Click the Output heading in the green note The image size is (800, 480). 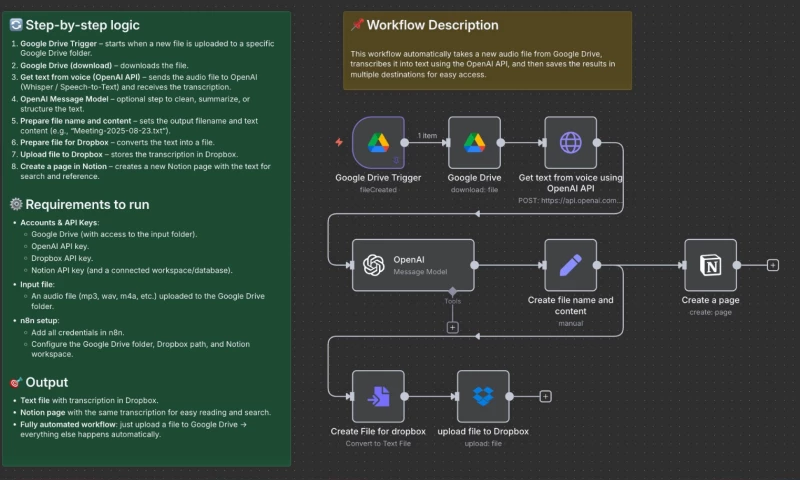coord(46,382)
